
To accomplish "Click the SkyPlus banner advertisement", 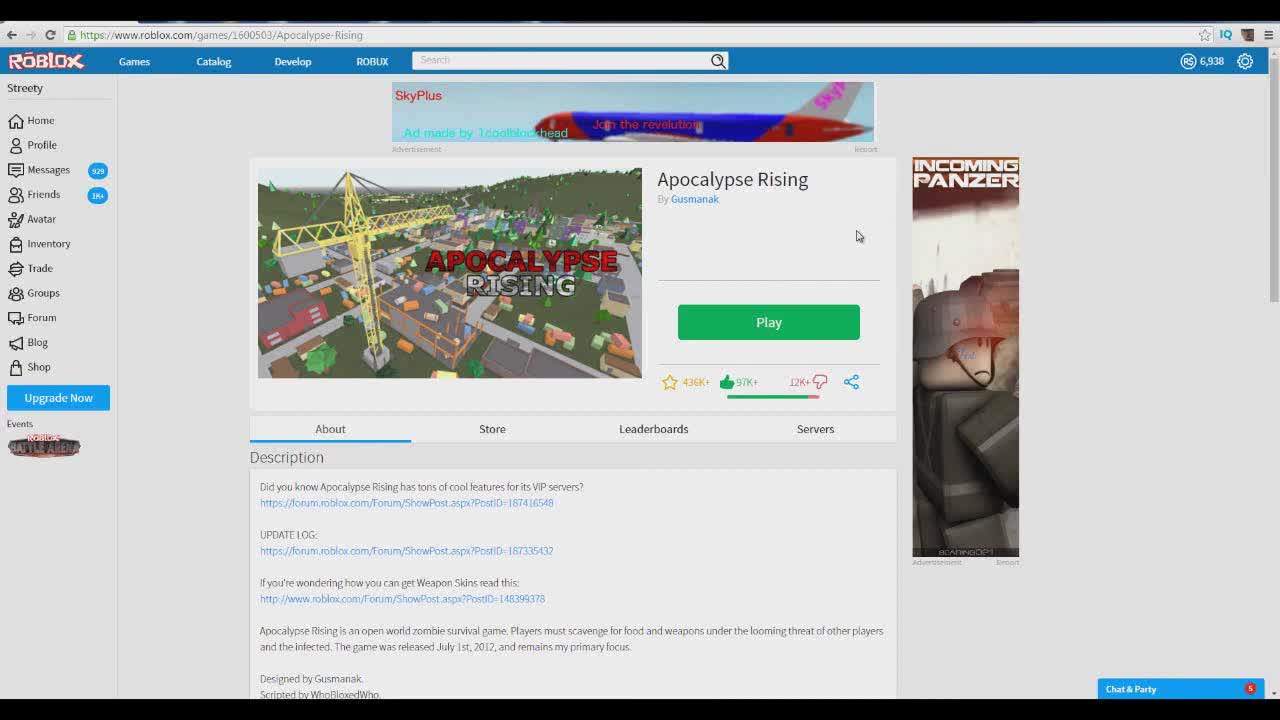I will (633, 112).
